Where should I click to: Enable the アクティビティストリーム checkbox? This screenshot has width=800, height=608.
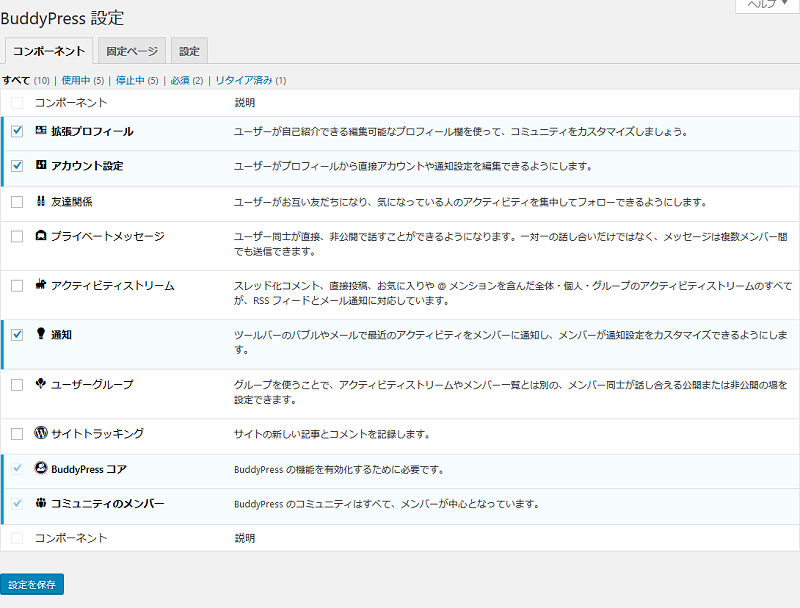17,286
